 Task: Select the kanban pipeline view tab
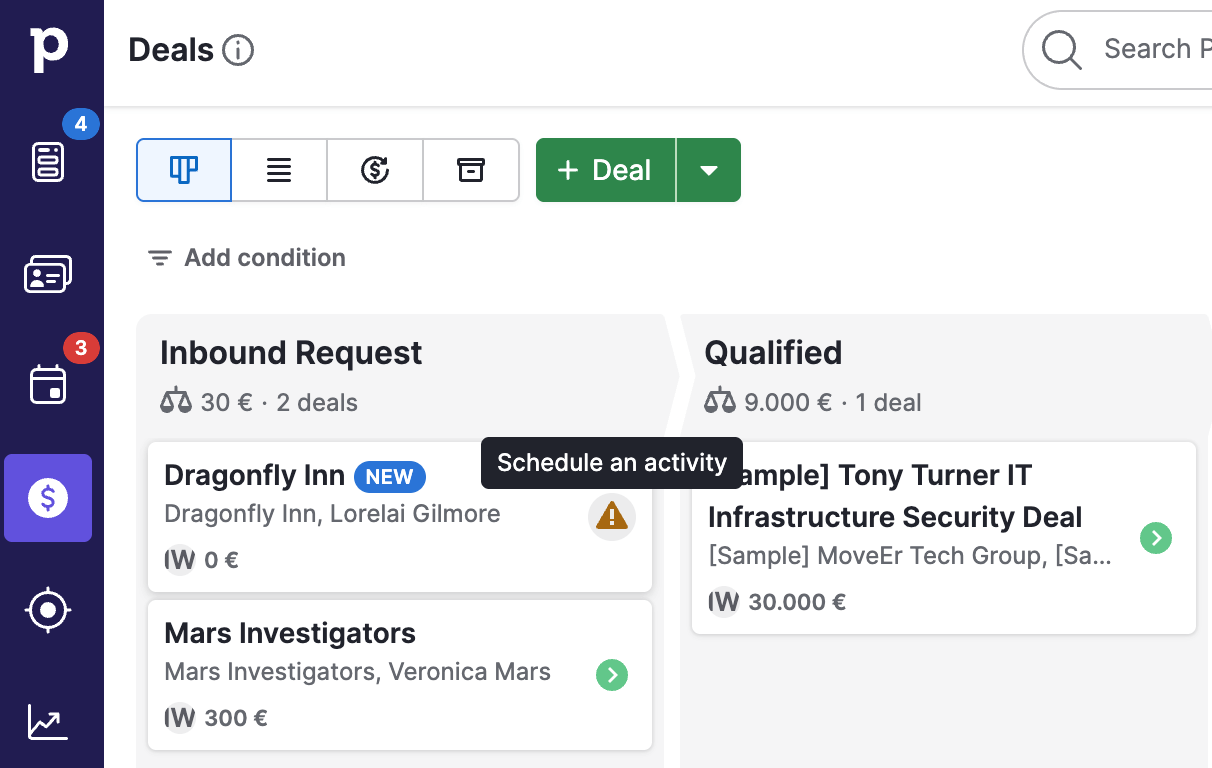pyautogui.click(x=184, y=170)
